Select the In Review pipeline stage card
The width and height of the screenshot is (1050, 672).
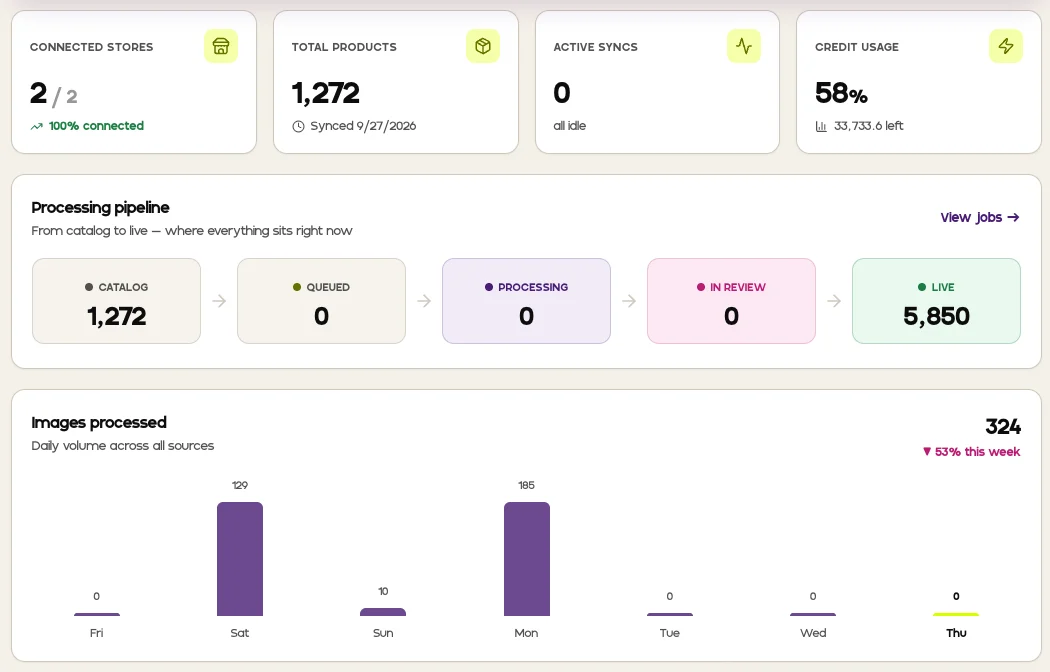click(x=731, y=301)
